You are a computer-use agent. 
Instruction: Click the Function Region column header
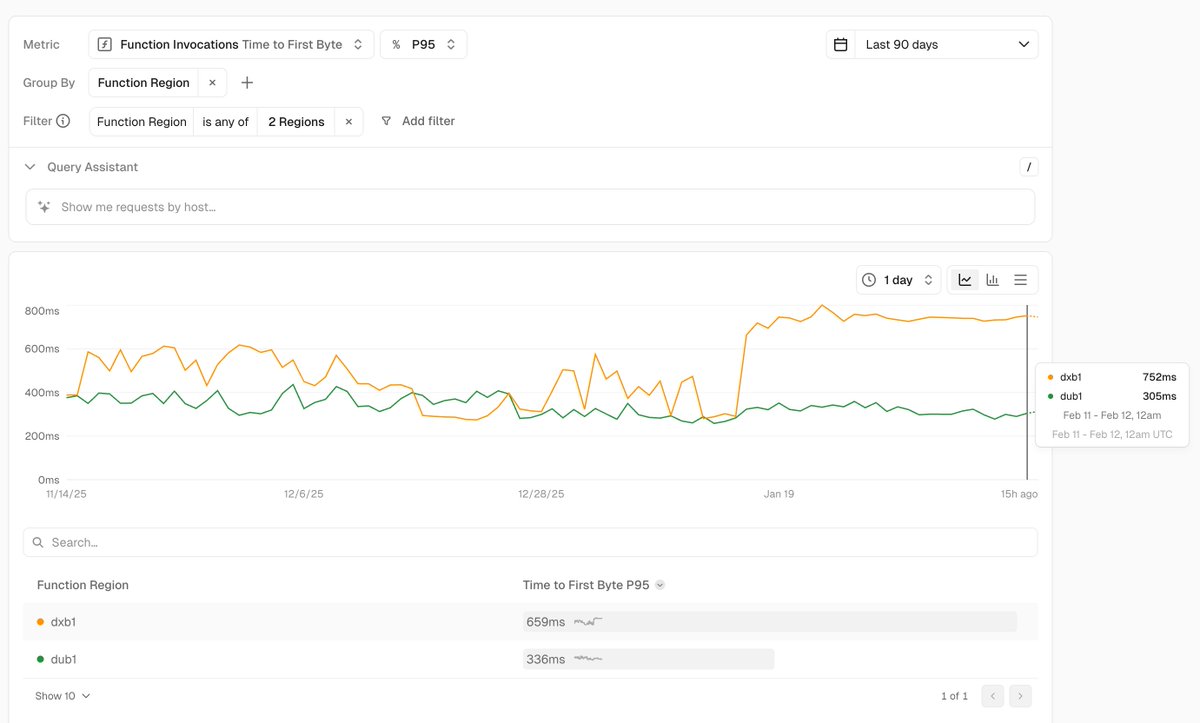(83, 585)
